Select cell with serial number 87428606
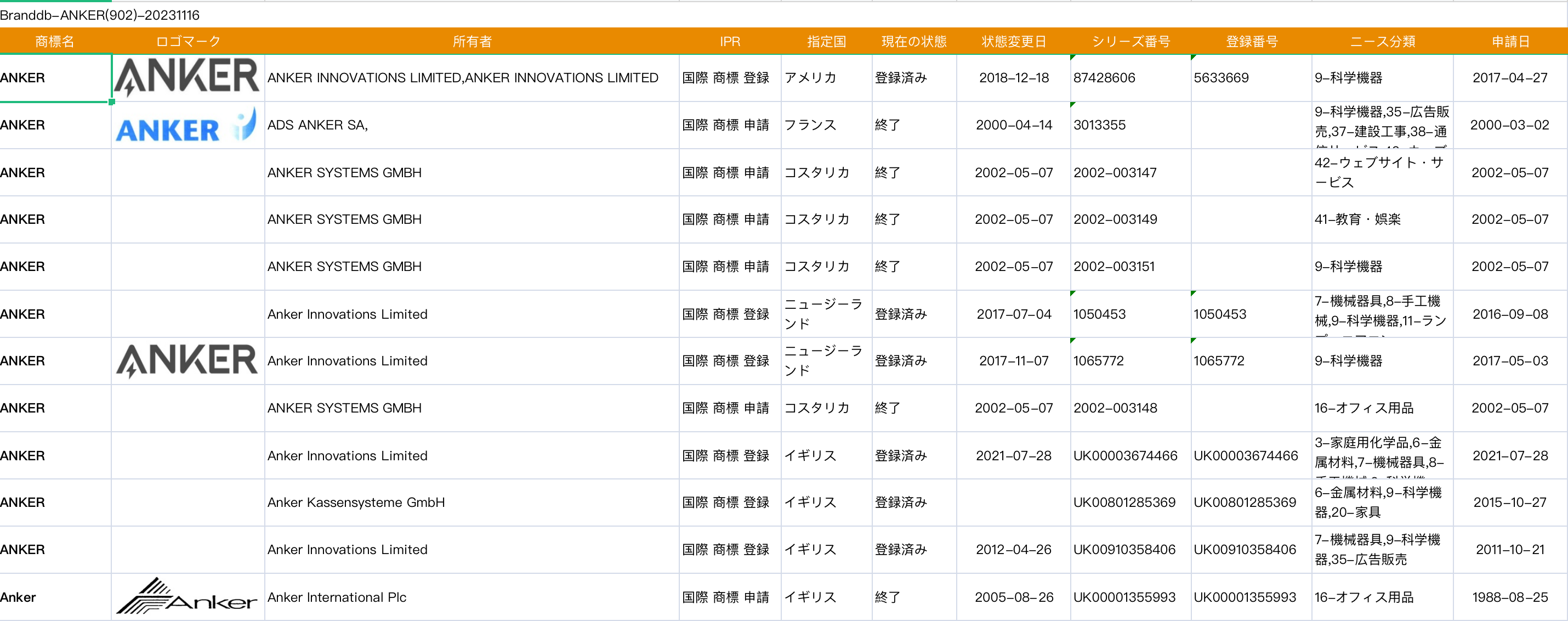Viewport: 1568px width, 621px height. [1131, 78]
